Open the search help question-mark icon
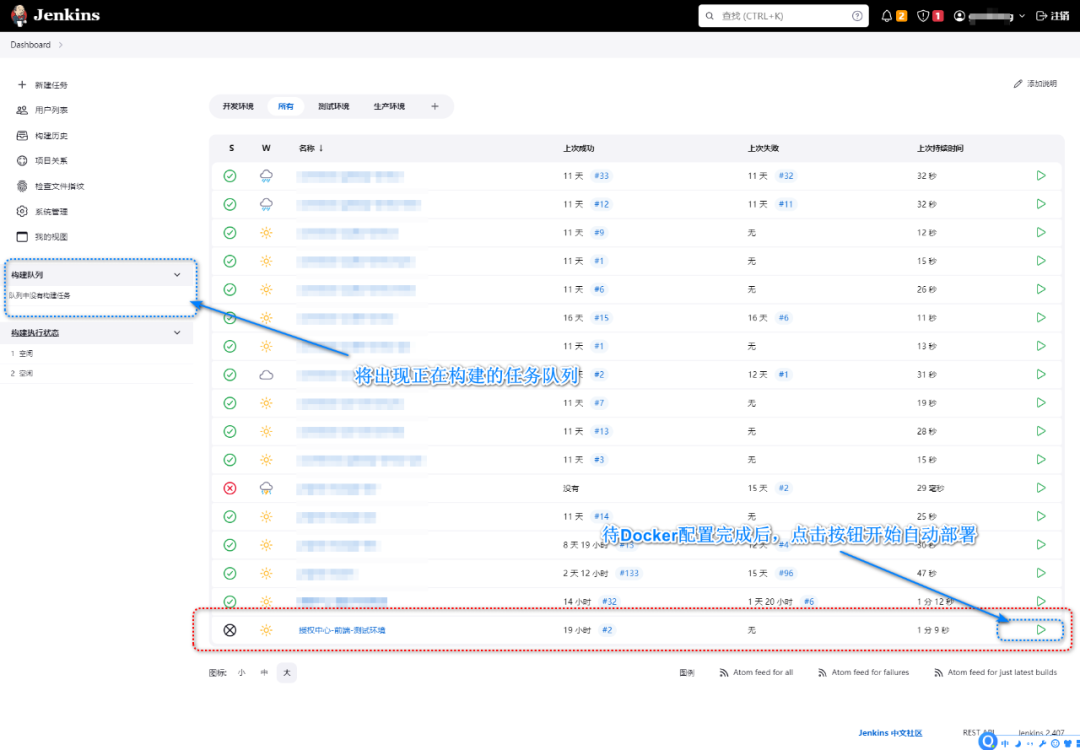This screenshot has height=750, width=1080. pyautogui.click(x=858, y=16)
